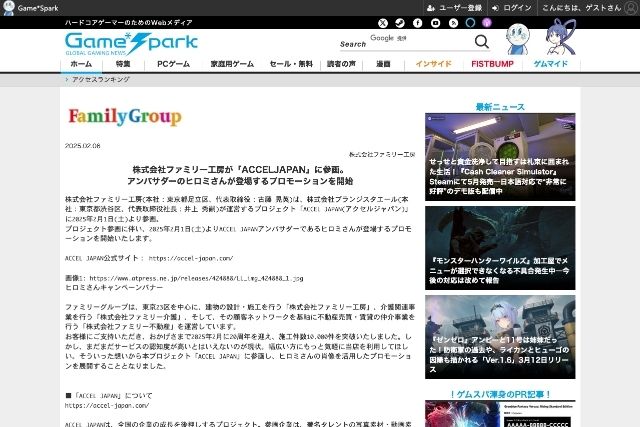Open the 家庭用ゲーム navigation tab

coord(232,64)
